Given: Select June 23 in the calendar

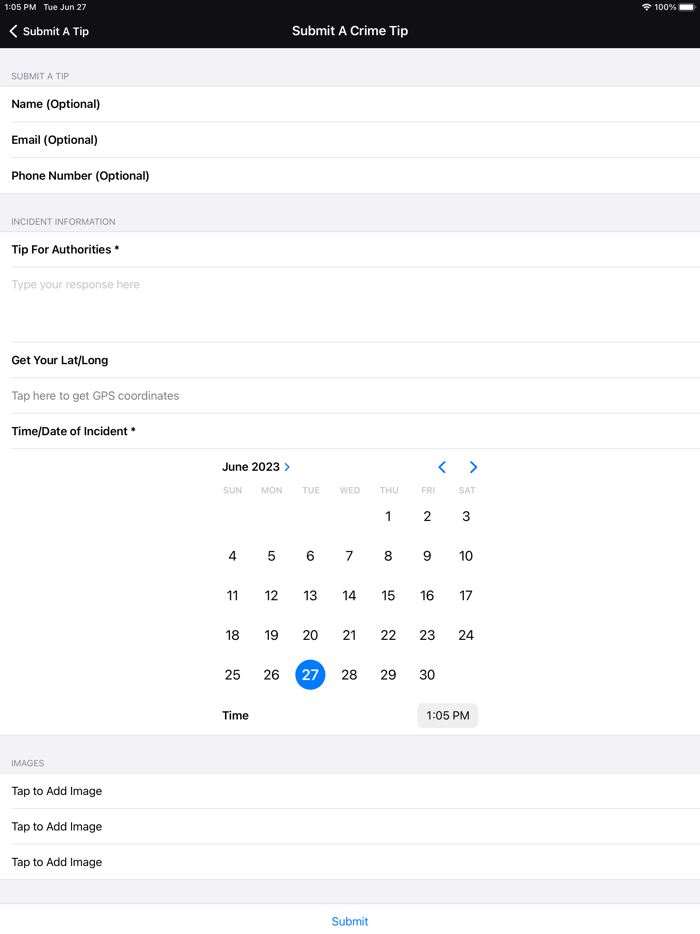Looking at the screenshot, I should [427, 635].
